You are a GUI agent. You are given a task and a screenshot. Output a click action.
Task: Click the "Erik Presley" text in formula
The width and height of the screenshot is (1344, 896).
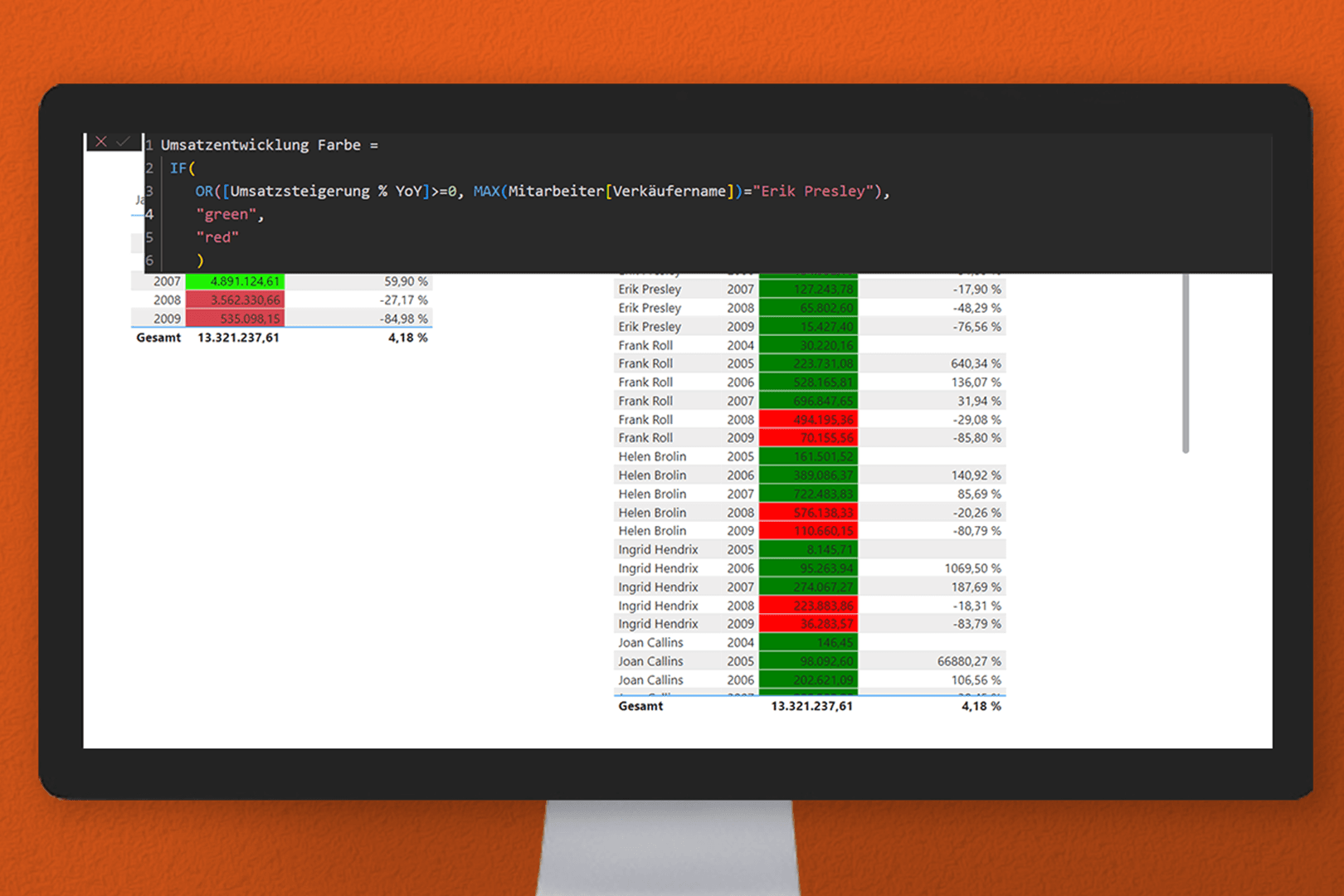click(x=817, y=192)
